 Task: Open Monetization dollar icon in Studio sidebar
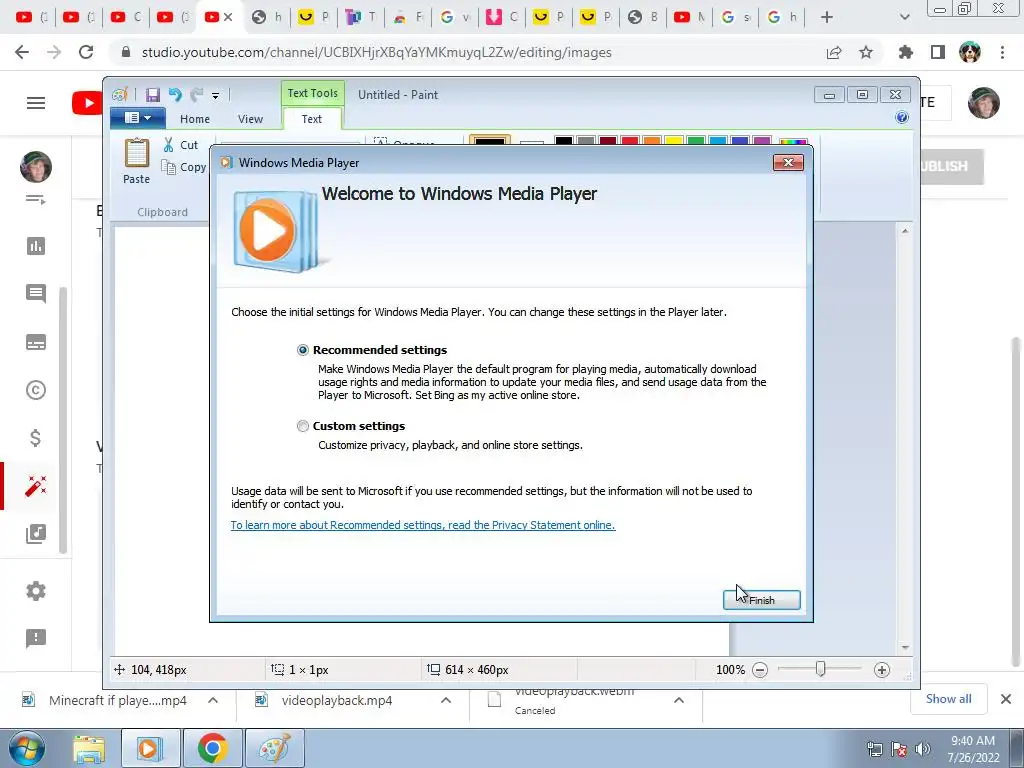(x=36, y=438)
